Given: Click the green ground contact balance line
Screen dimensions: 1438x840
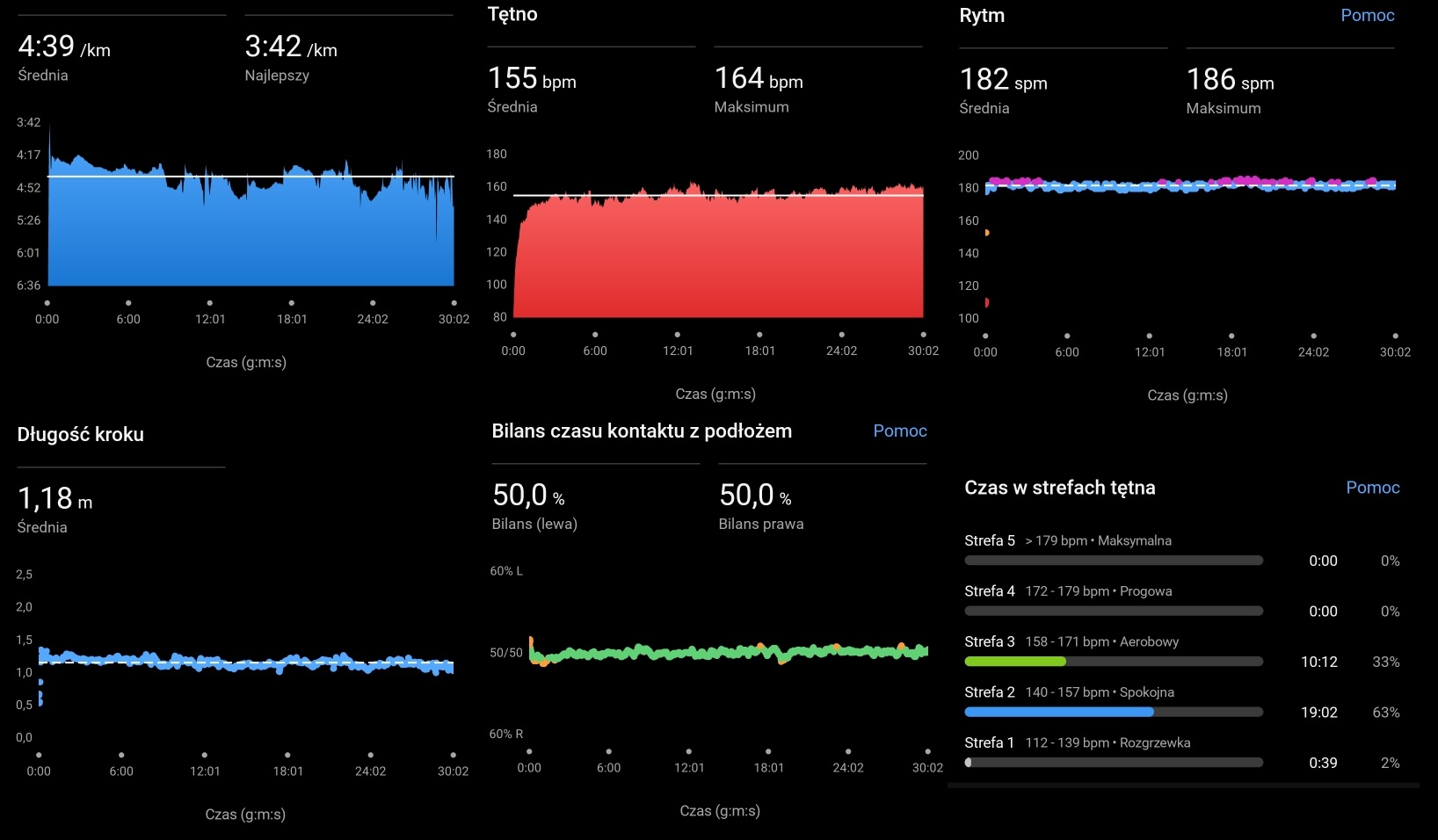Looking at the screenshot, I should click(x=730, y=652).
